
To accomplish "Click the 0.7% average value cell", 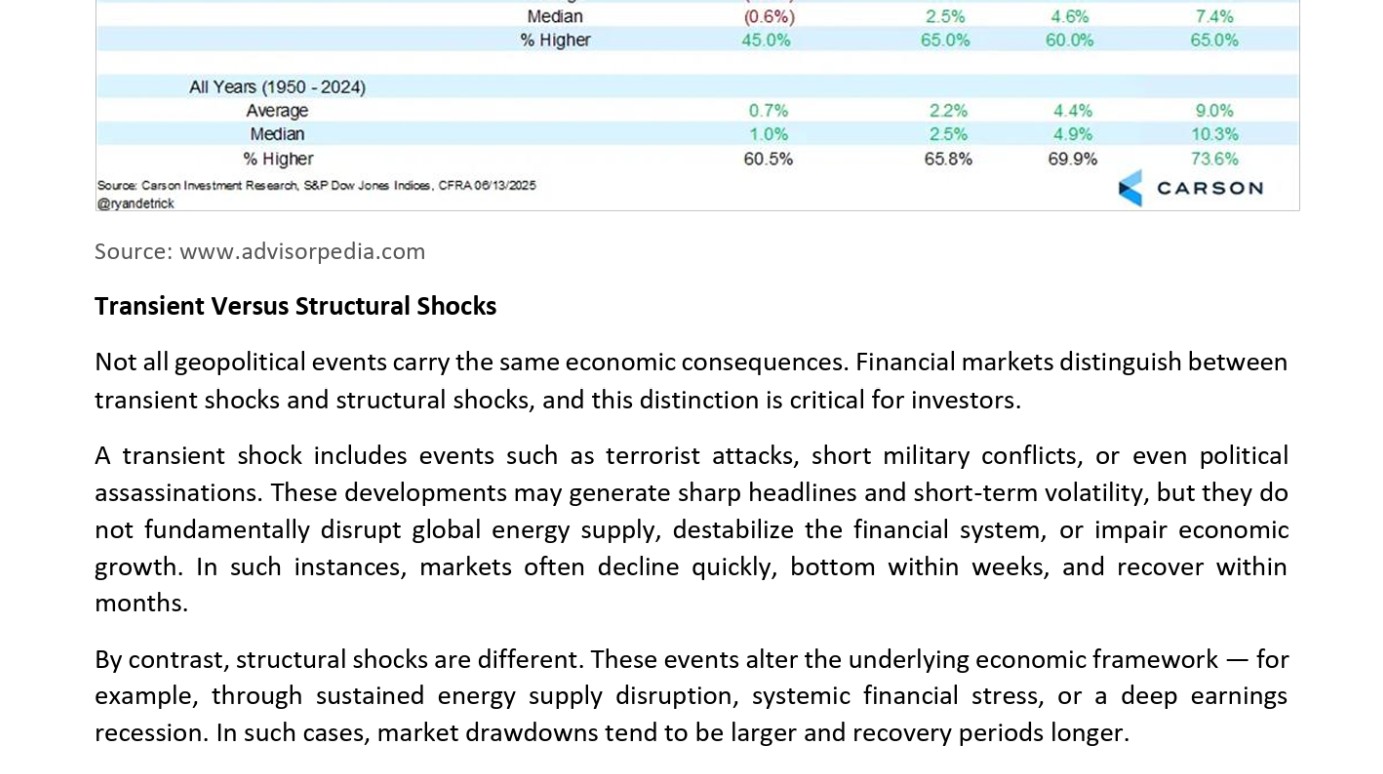I will (768, 111).
